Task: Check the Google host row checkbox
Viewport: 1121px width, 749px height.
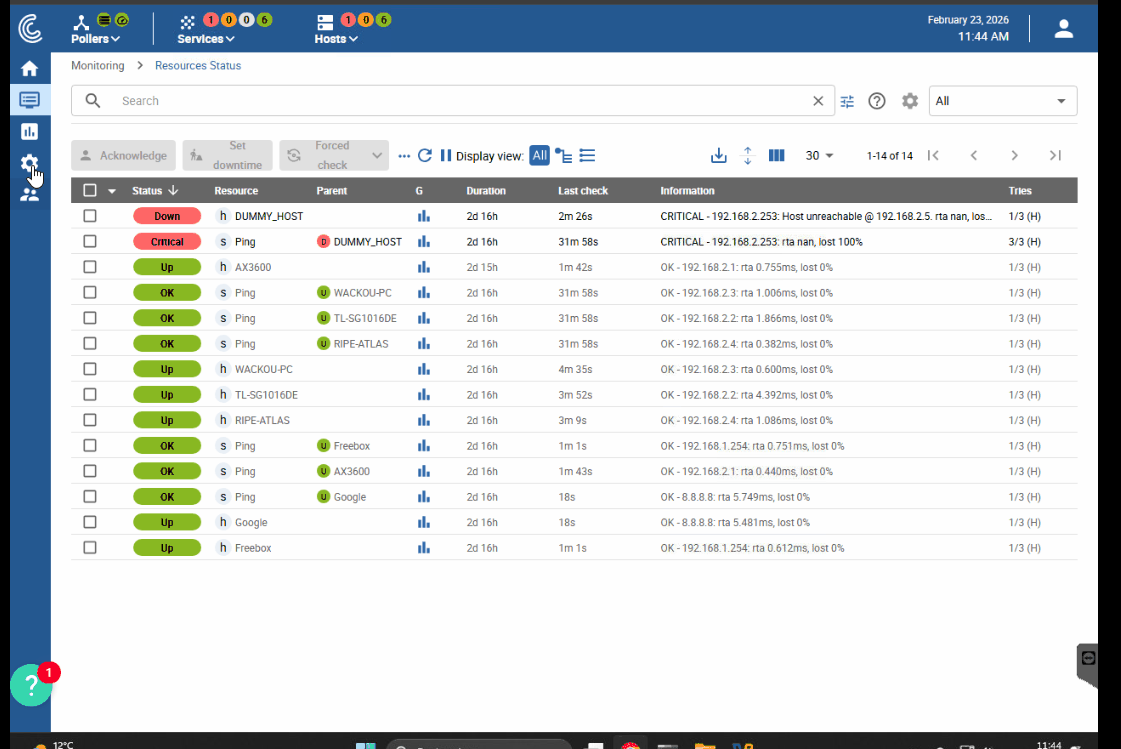Action: click(89, 522)
